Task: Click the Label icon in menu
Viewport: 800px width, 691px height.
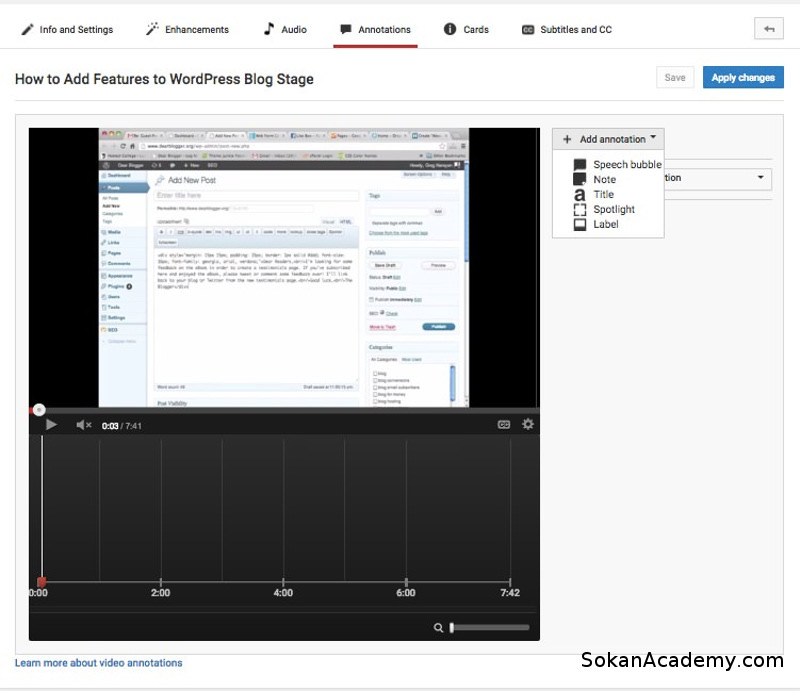Action: pos(580,224)
